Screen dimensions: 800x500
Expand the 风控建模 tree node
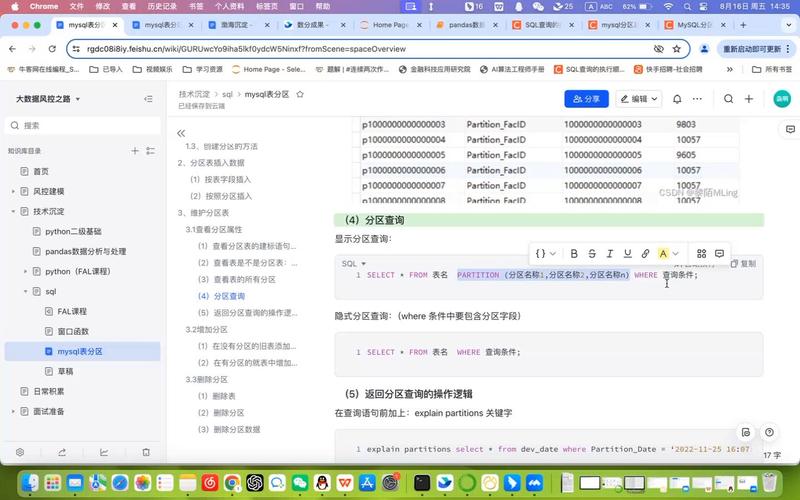pos(13,191)
